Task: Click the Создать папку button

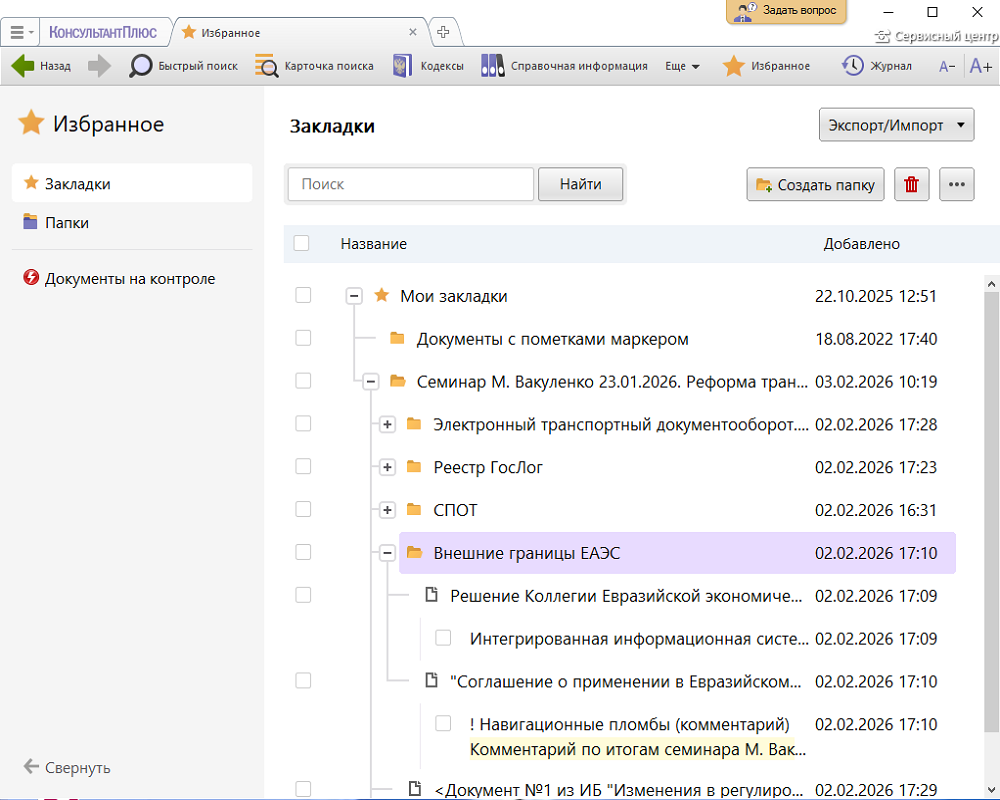Action: point(815,184)
